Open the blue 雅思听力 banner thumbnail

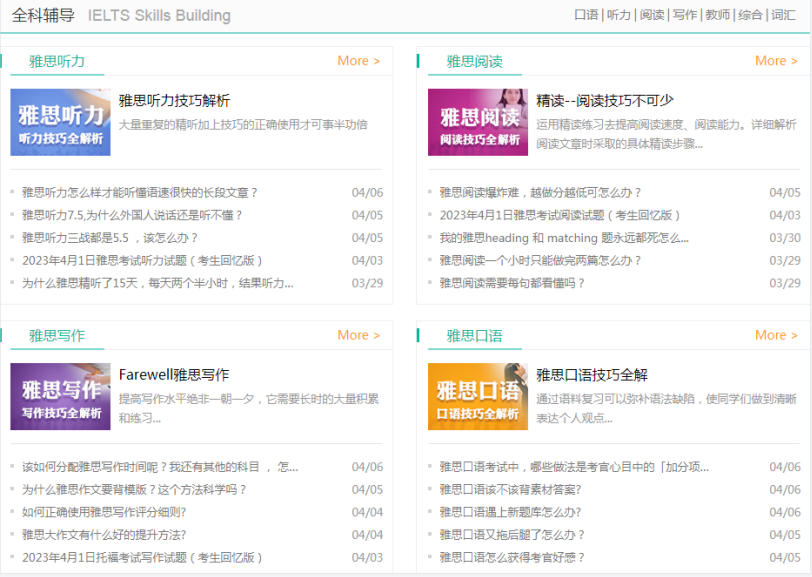click(x=61, y=122)
